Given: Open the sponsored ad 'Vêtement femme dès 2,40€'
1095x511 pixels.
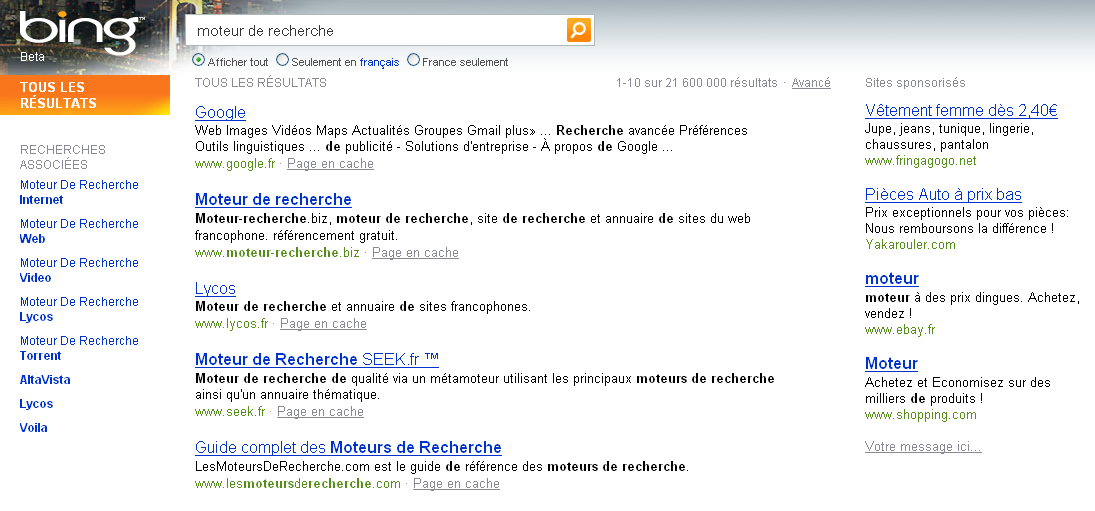Looking at the screenshot, I should [x=961, y=110].
